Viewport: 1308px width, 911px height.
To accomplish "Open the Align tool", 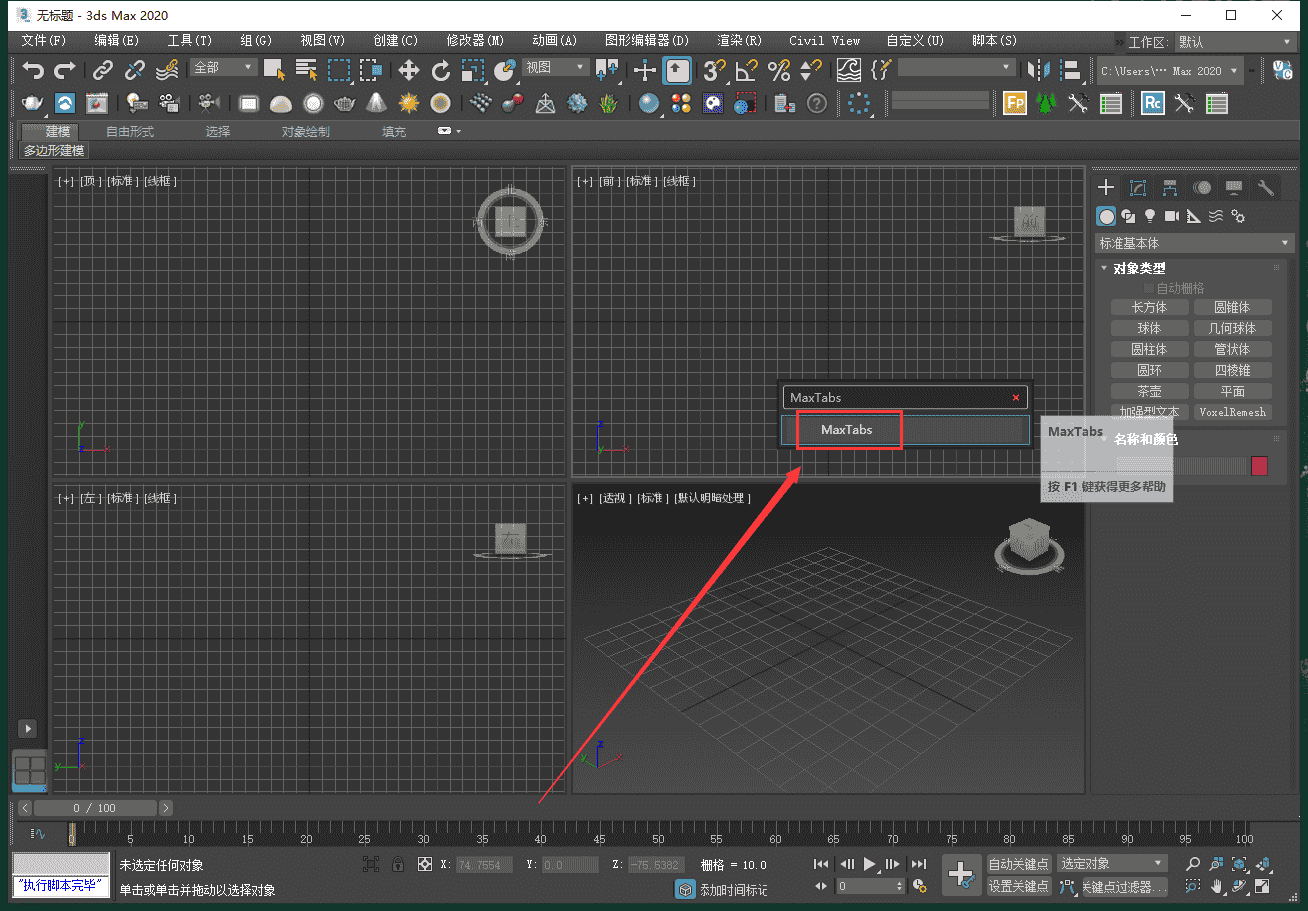I will 1071,70.
